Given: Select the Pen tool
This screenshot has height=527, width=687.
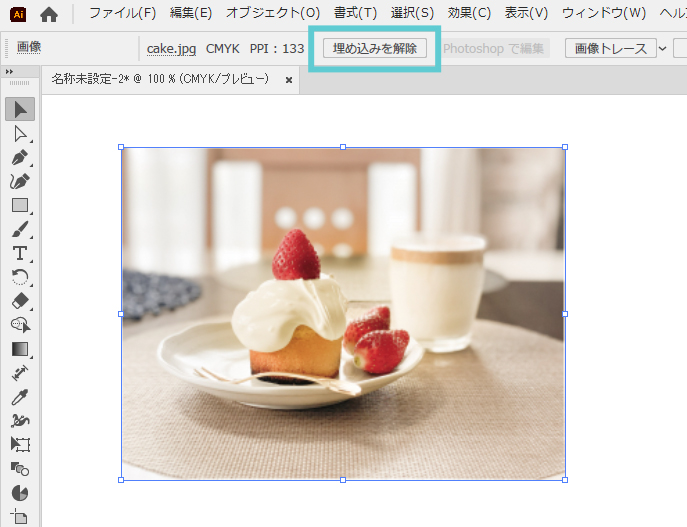Looking at the screenshot, I should click(20, 158).
